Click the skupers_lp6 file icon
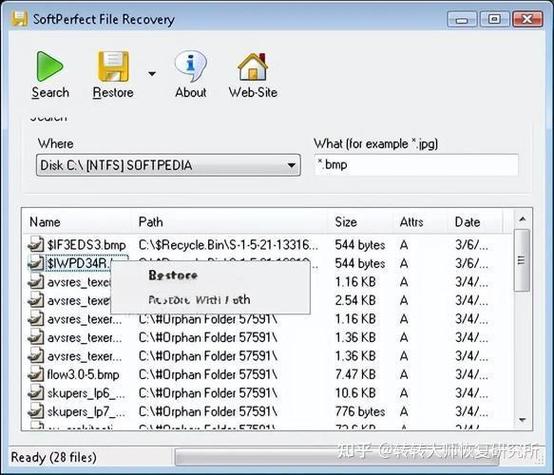The image size is (554, 475). click(36, 393)
